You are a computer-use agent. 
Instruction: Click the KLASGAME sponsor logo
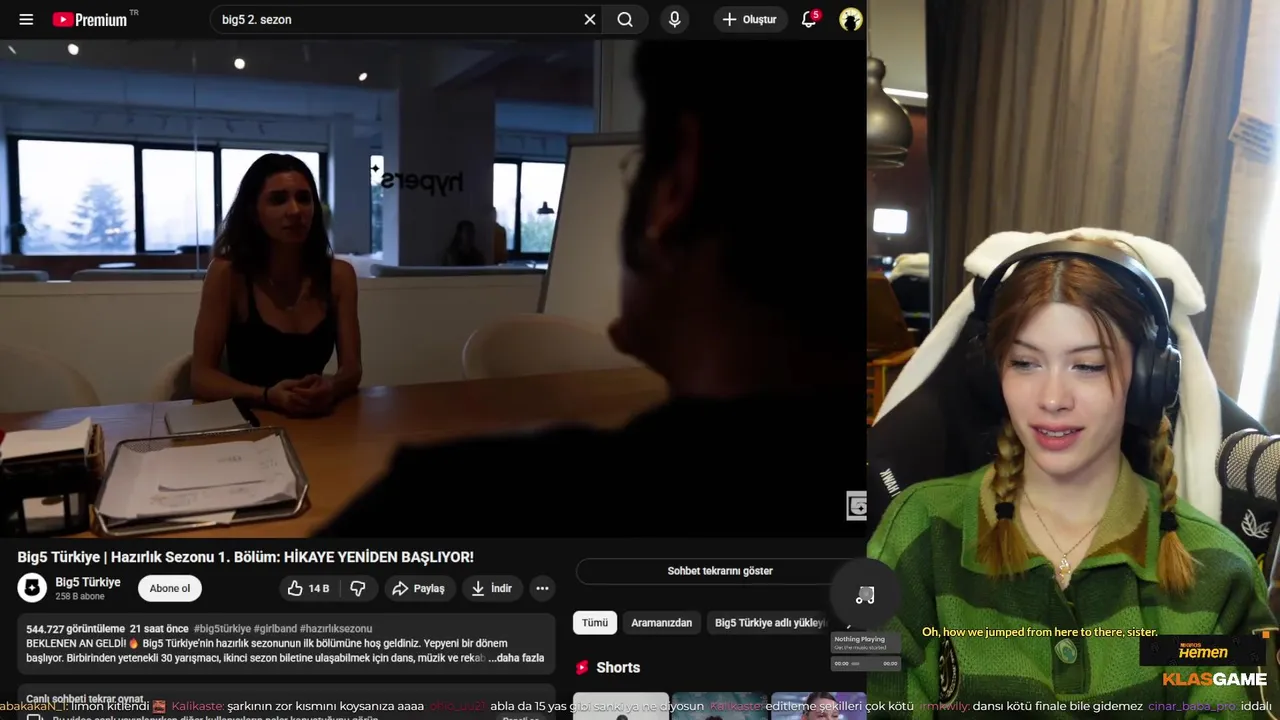point(1215,680)
